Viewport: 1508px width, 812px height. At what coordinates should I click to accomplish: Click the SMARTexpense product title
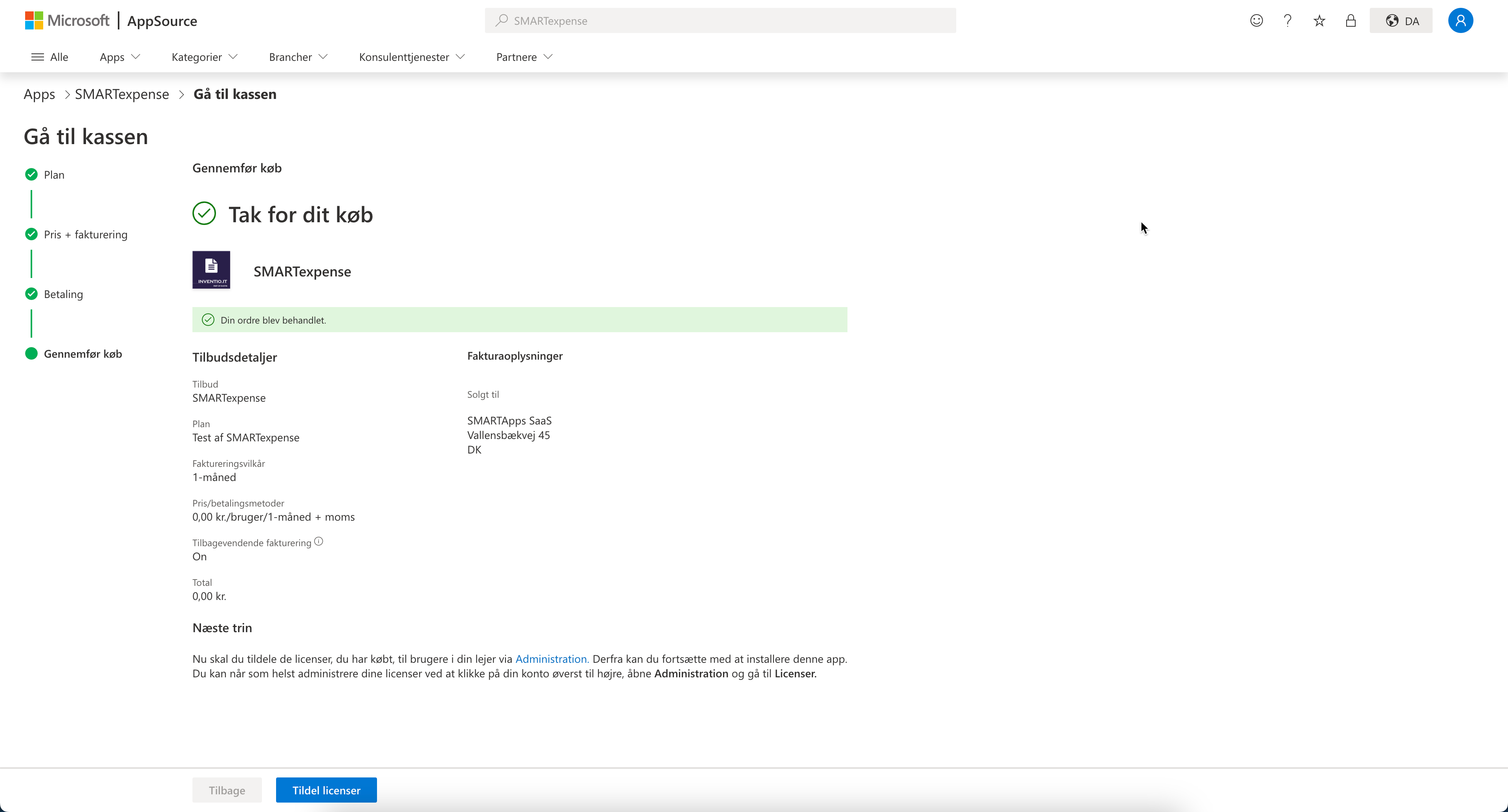[x=302, y=272]
